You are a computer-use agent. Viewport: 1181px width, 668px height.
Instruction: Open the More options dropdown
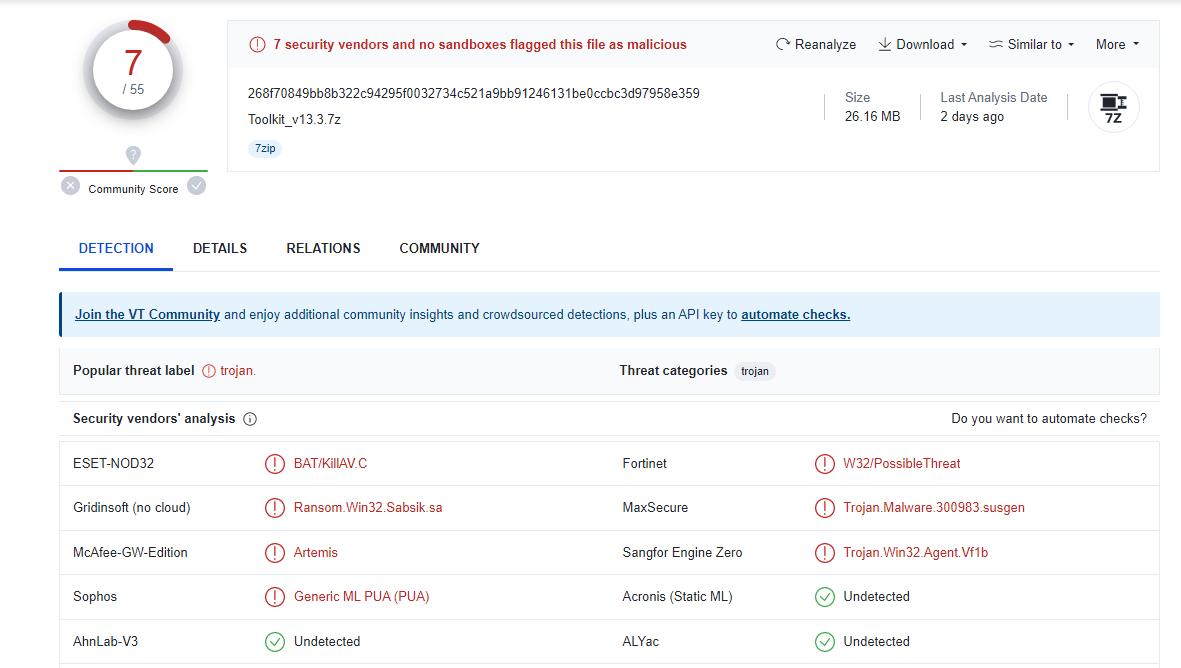pos(1117,44)
